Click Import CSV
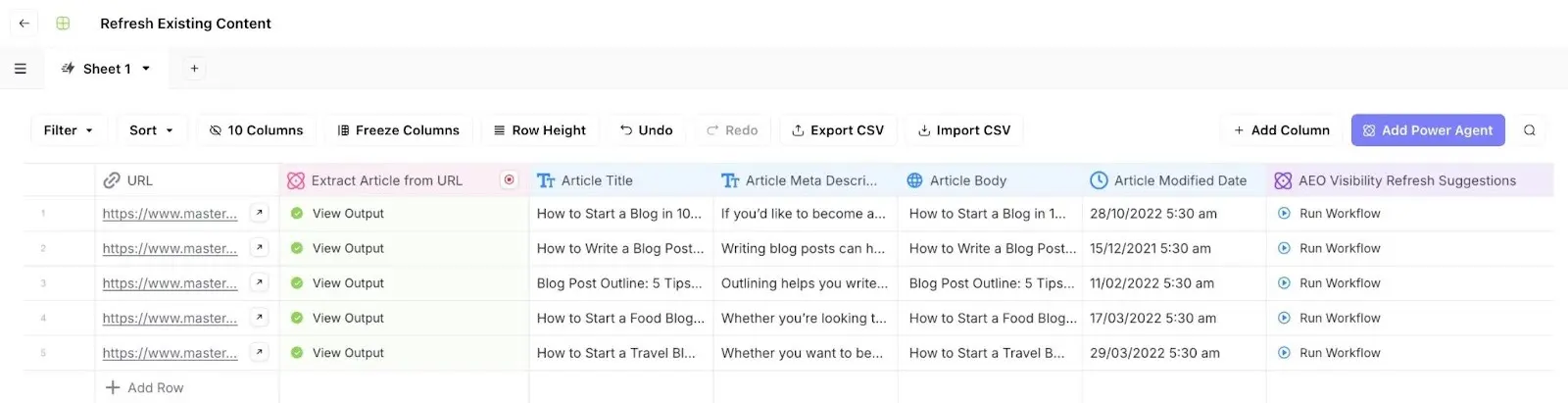Screen dimensions: 1568x403 point(963,130)
